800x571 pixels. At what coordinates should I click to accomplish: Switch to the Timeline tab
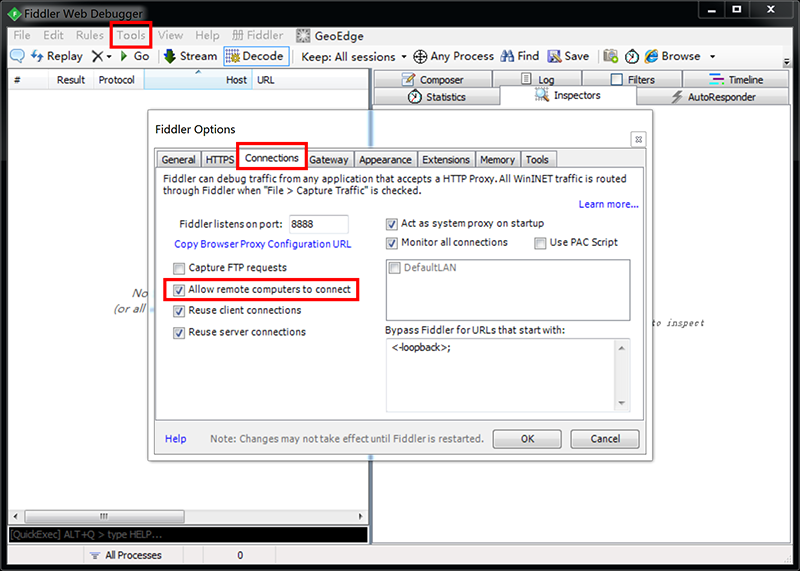(736, 80)
